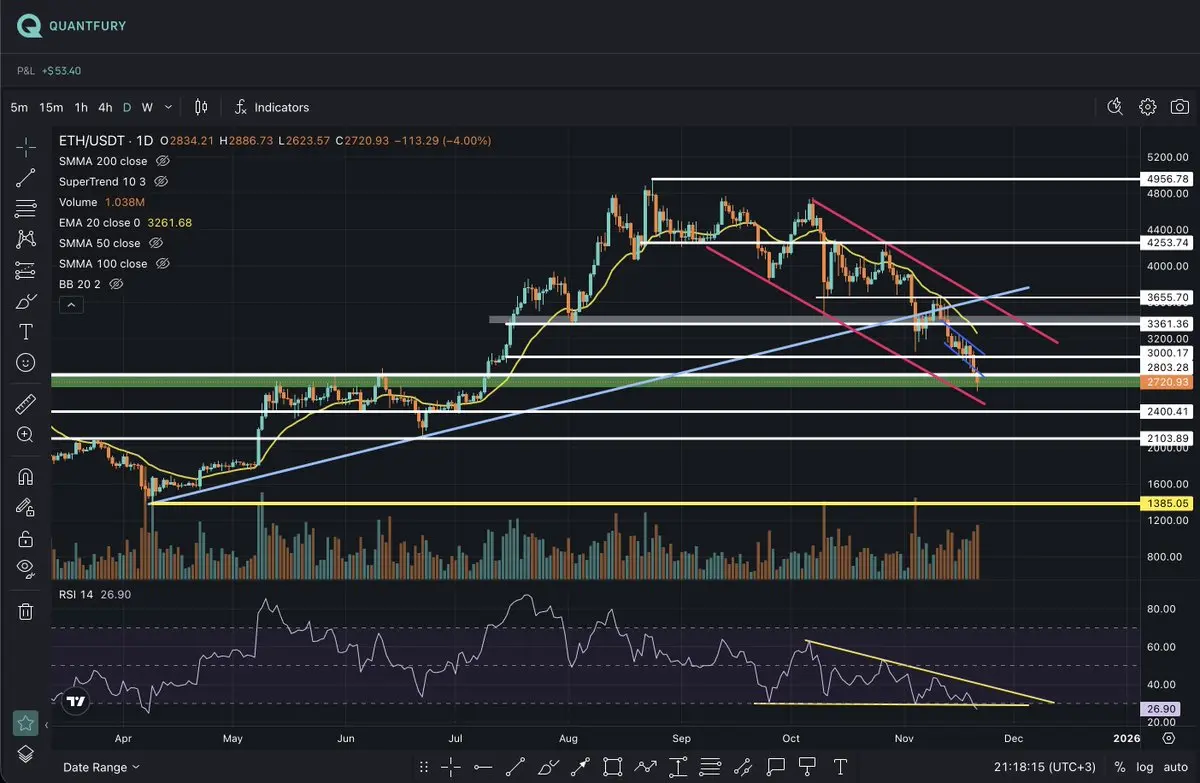Show the SMMA 100 close indicator

coord(163,264)
